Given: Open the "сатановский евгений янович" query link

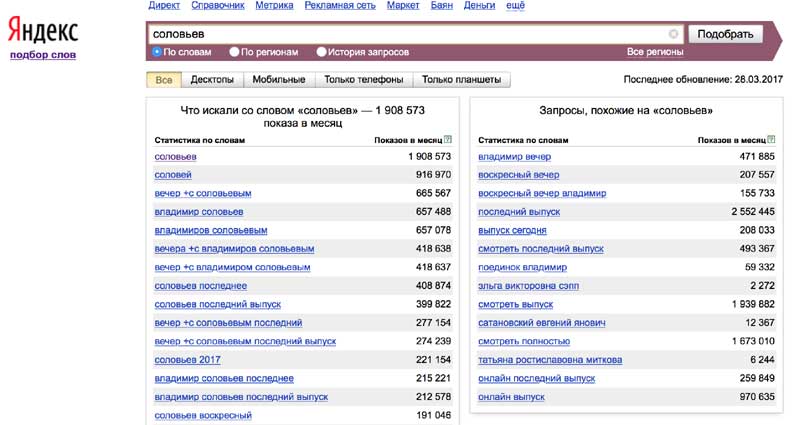Looking at the screenshot, I should pyautogui.click(x=542, y=323).
